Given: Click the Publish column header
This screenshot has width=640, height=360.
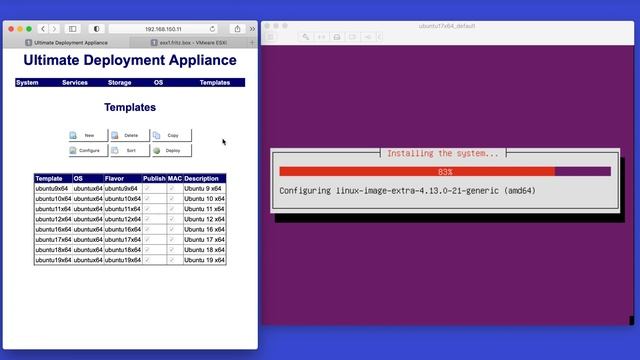Looking at the screenshot, I should pos(154,178).
